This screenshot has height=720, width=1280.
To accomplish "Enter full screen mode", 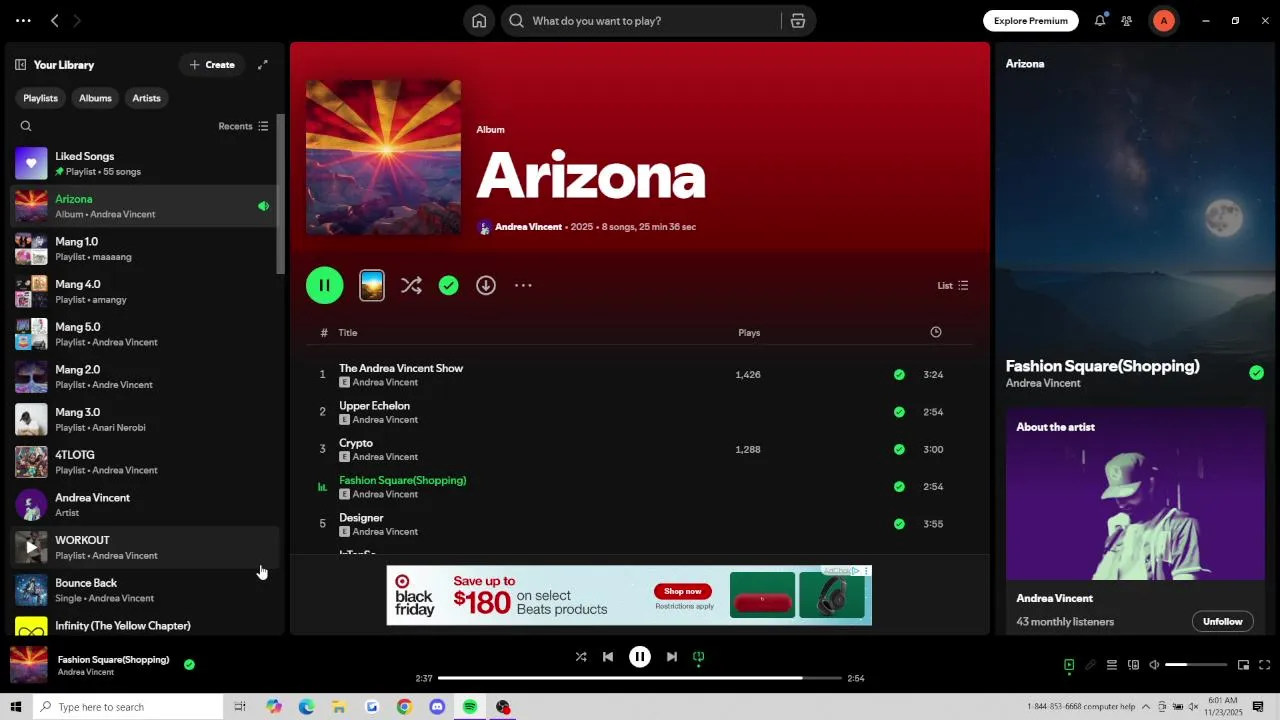I will (x=1265, y=665).
